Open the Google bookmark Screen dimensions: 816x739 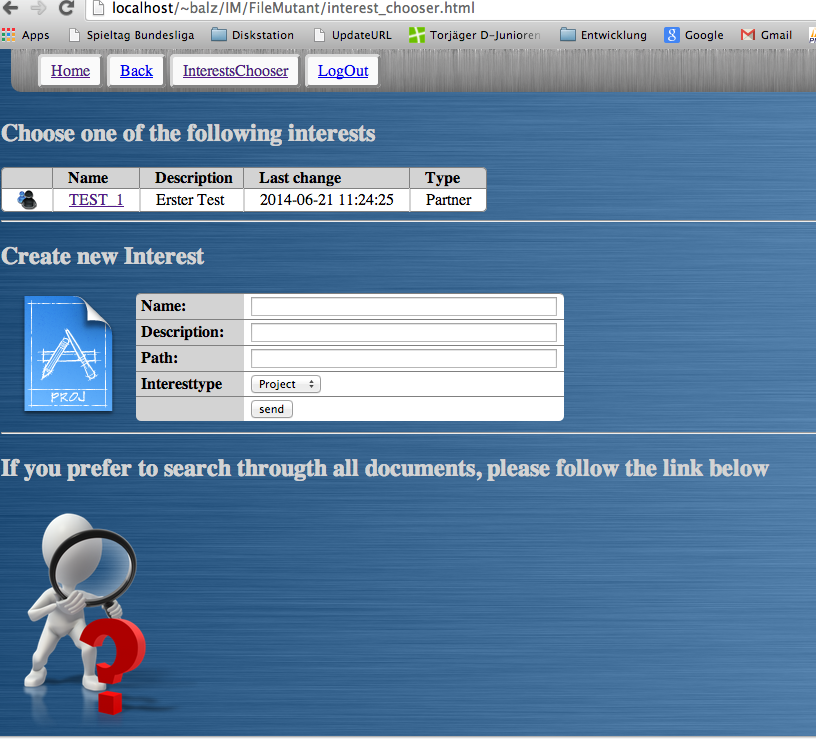click(x=694, y=34)
